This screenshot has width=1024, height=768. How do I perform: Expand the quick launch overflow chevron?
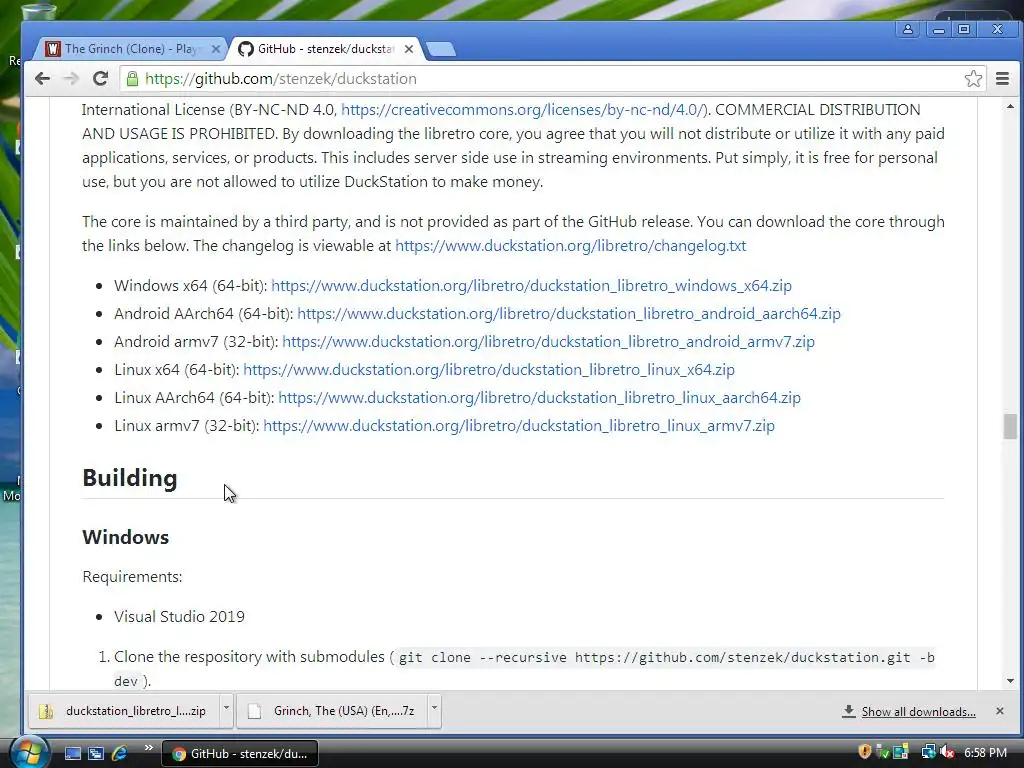point(148,748)
